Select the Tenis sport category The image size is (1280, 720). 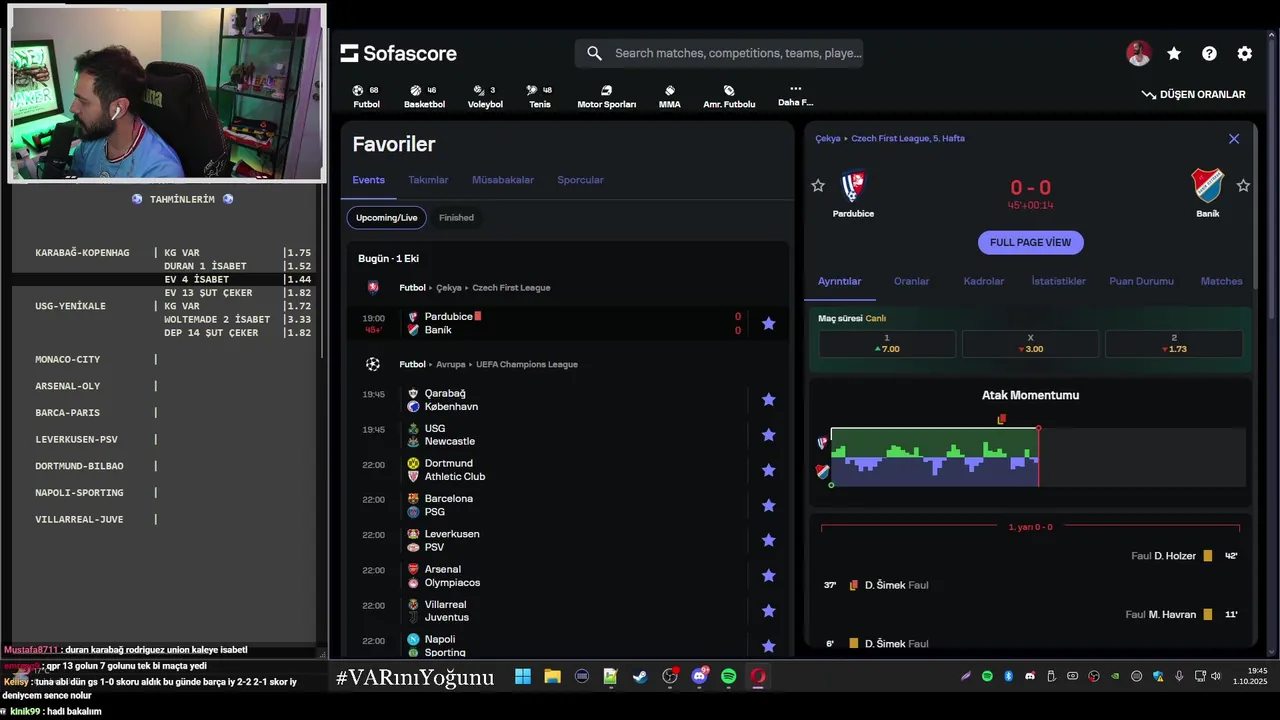click(x=540, y=97)
